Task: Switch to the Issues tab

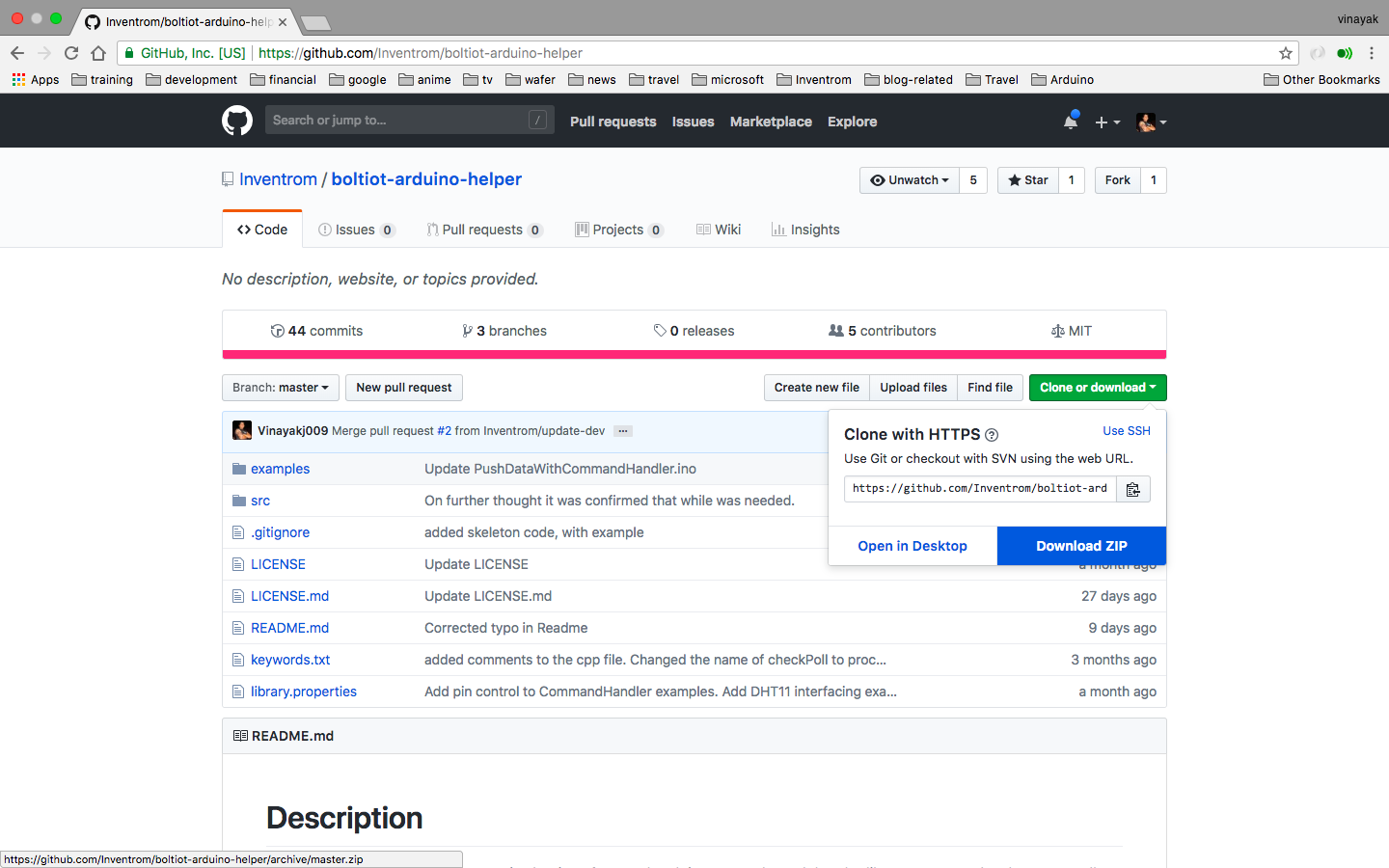Action: click(x=356, y=230)
